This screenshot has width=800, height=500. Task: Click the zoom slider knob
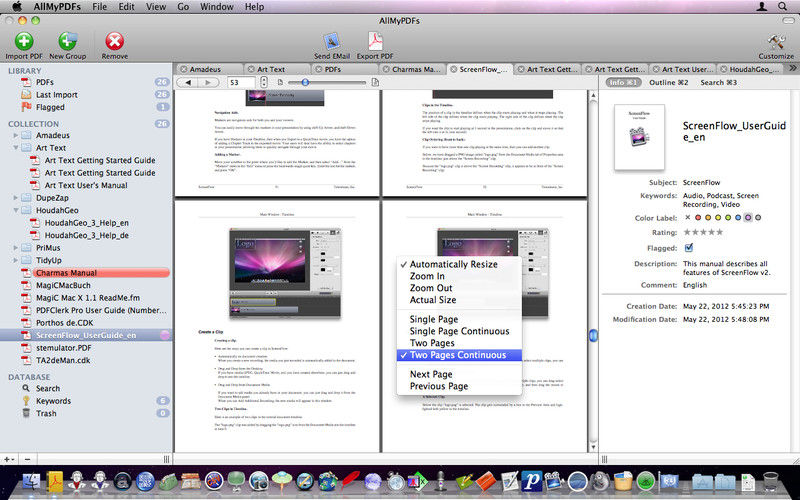(x=305, y=82)
